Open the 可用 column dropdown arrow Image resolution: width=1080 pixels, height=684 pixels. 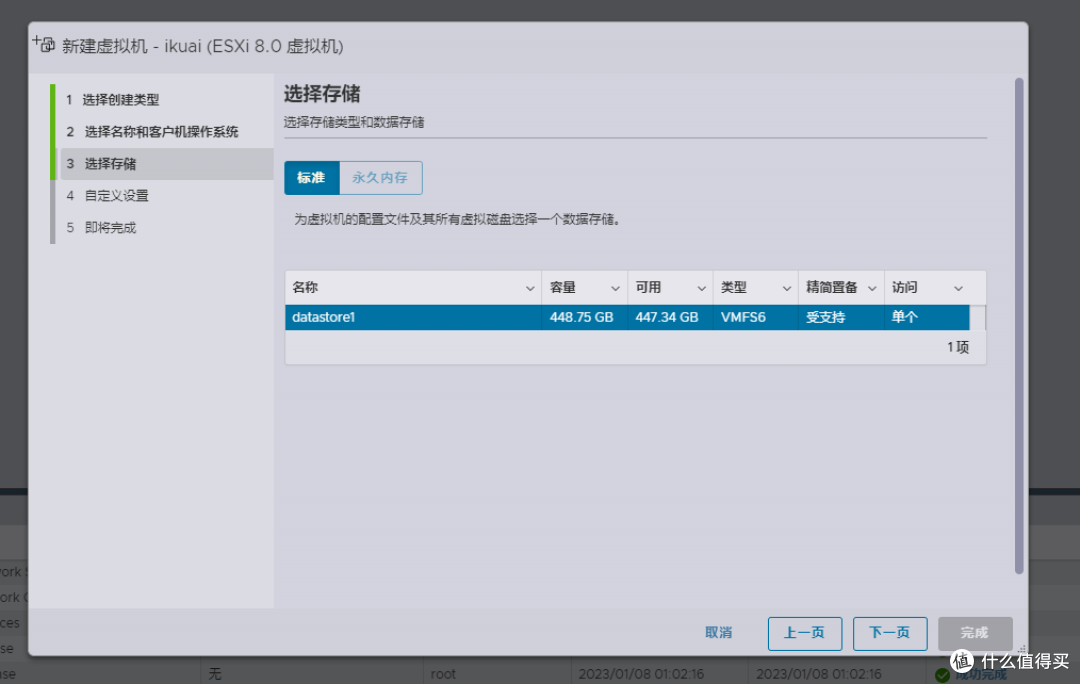[x=700, y=287]
